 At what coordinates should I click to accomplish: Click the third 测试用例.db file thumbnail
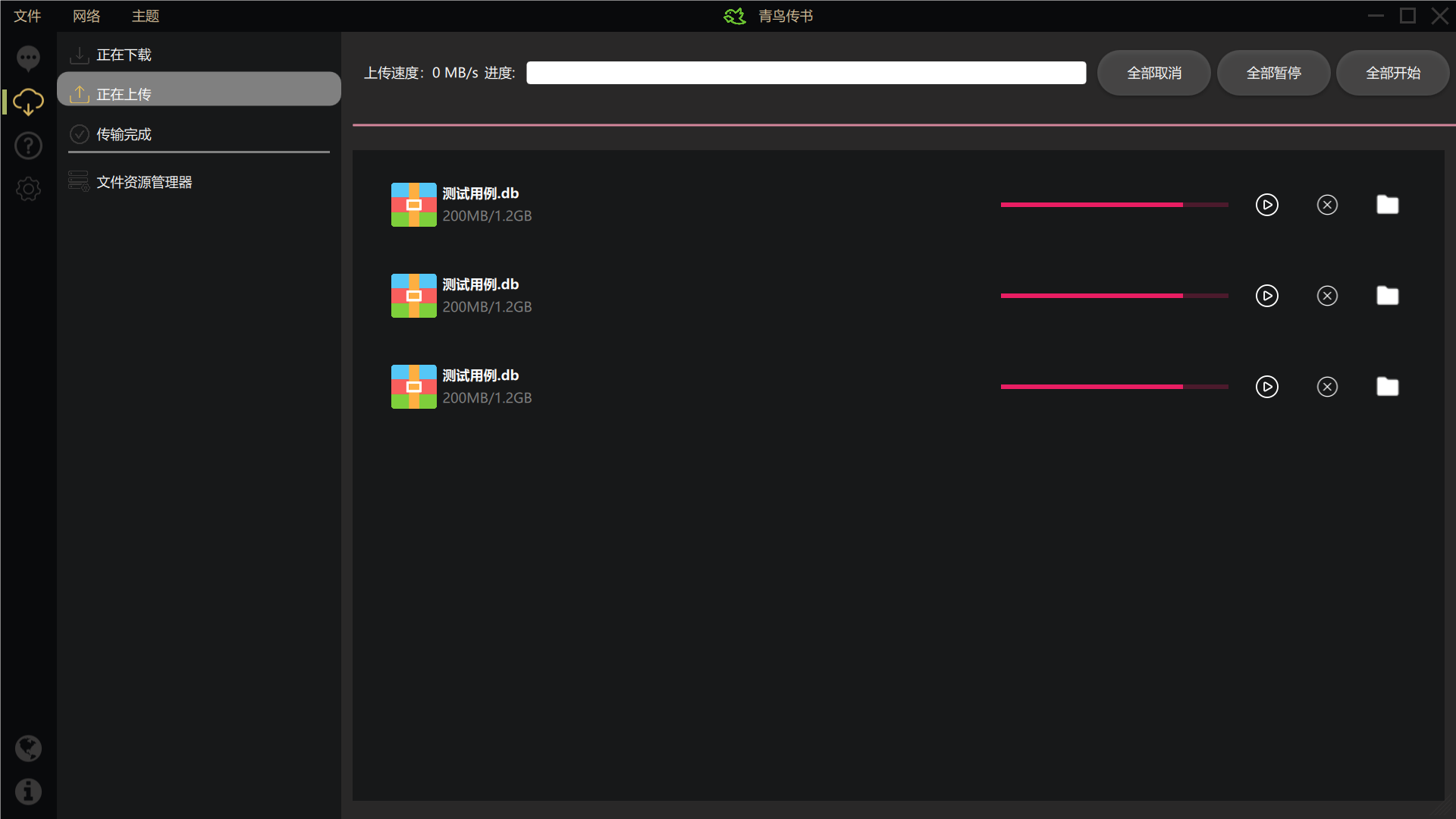pos(413,387)
